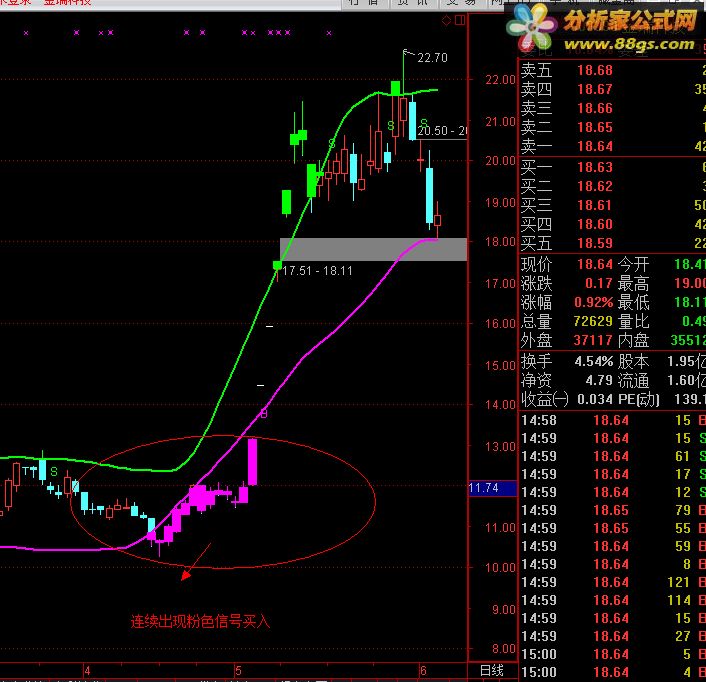
Task: Open the 日线 period selector
Action: (491, 670)
